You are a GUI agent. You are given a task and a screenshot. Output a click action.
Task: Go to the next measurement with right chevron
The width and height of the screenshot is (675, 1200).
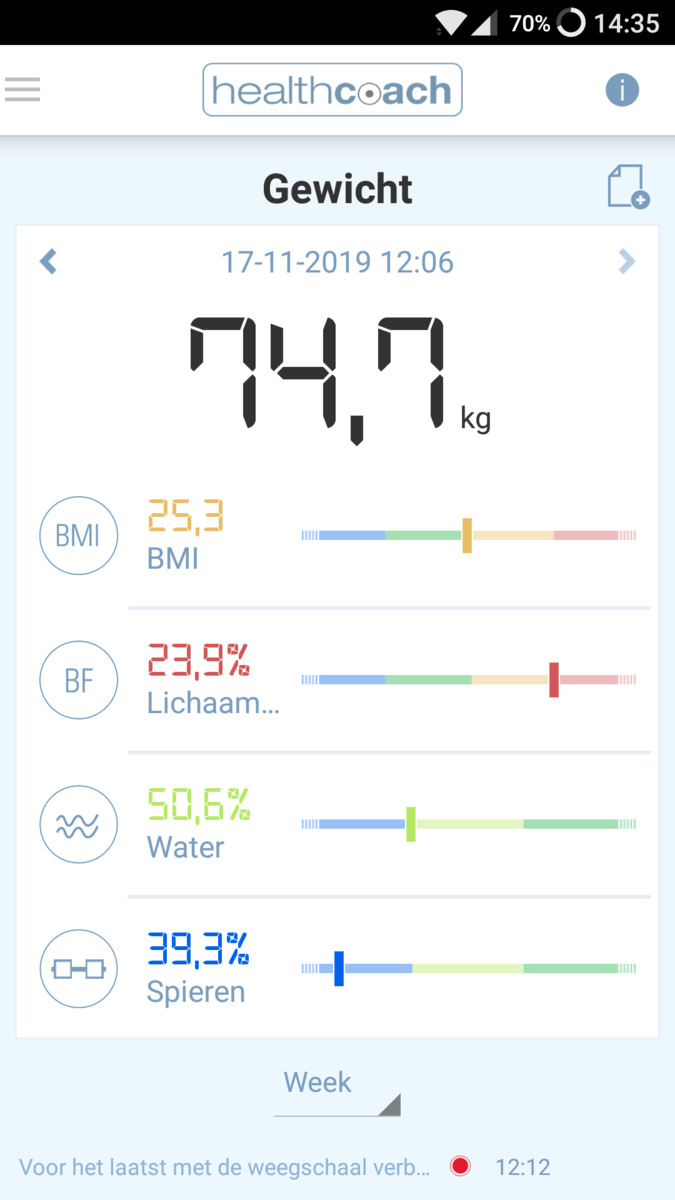tap(627, 261)
